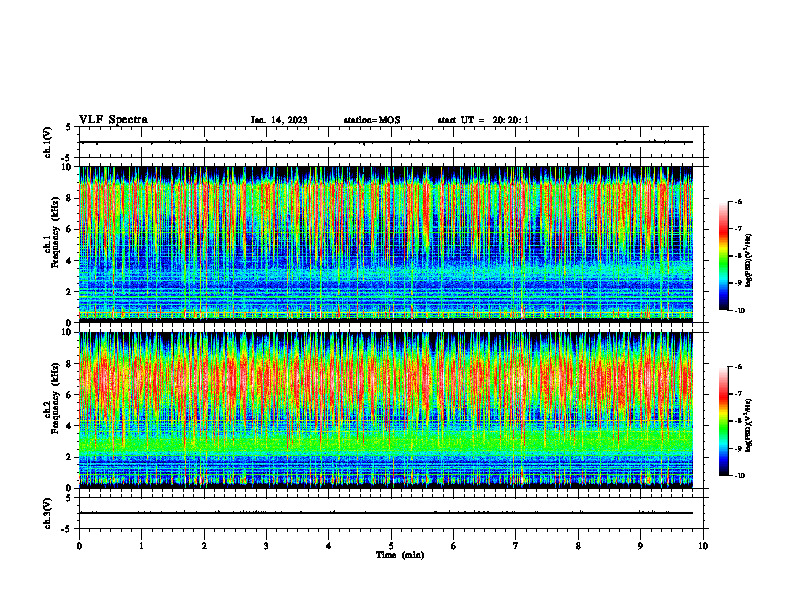This screenshot has height=612, width=792.
Task: Click the '7' tick on the Time axis
Action: click(x=516, y=546)
